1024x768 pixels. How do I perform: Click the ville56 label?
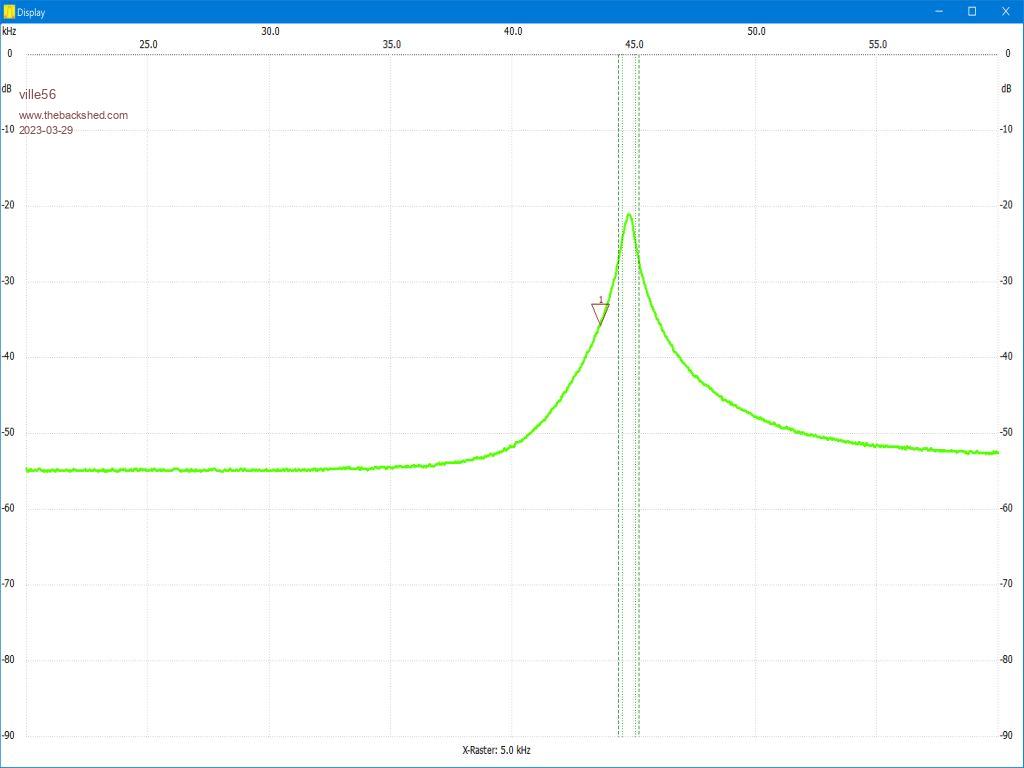point(37,95)
